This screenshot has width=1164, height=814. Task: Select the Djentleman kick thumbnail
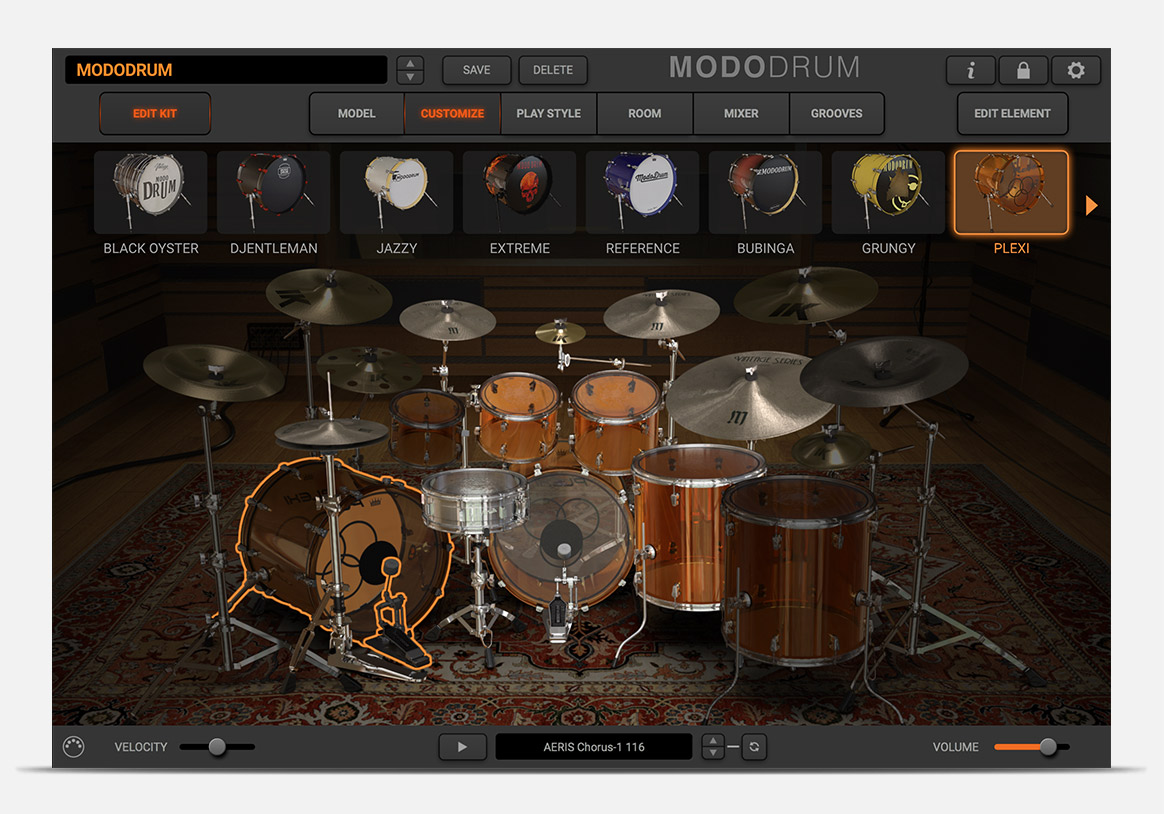(x=273, y=192)
